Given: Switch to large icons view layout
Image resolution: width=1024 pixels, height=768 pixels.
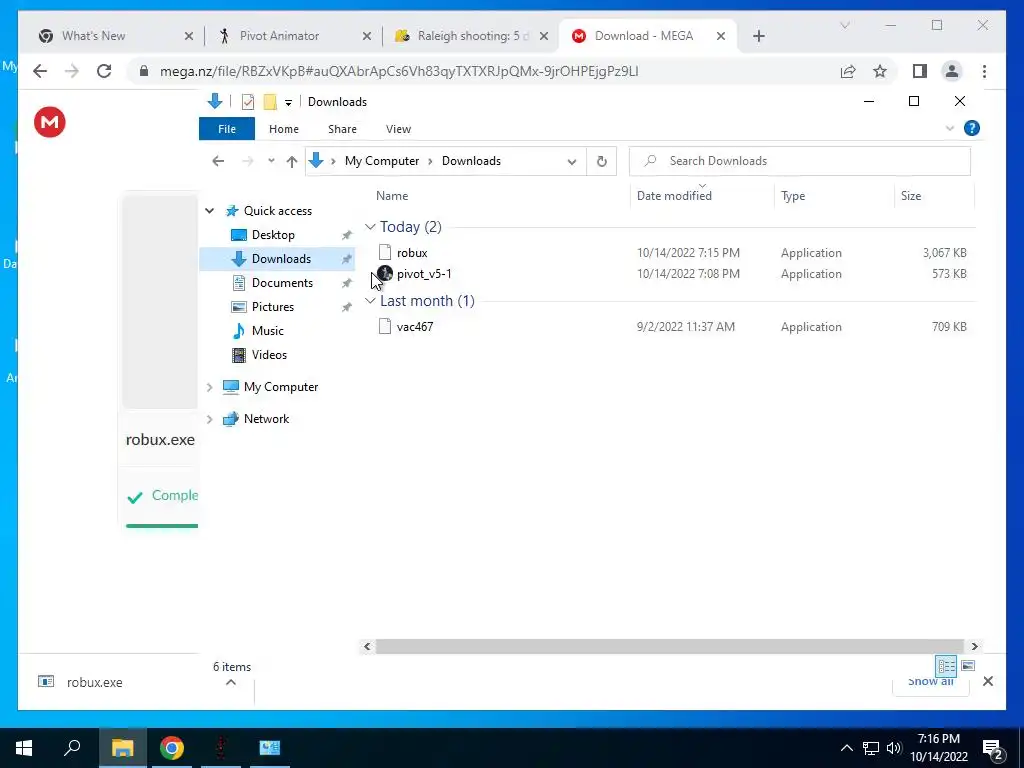Looking at the screenshot, I should coord(968,666).
